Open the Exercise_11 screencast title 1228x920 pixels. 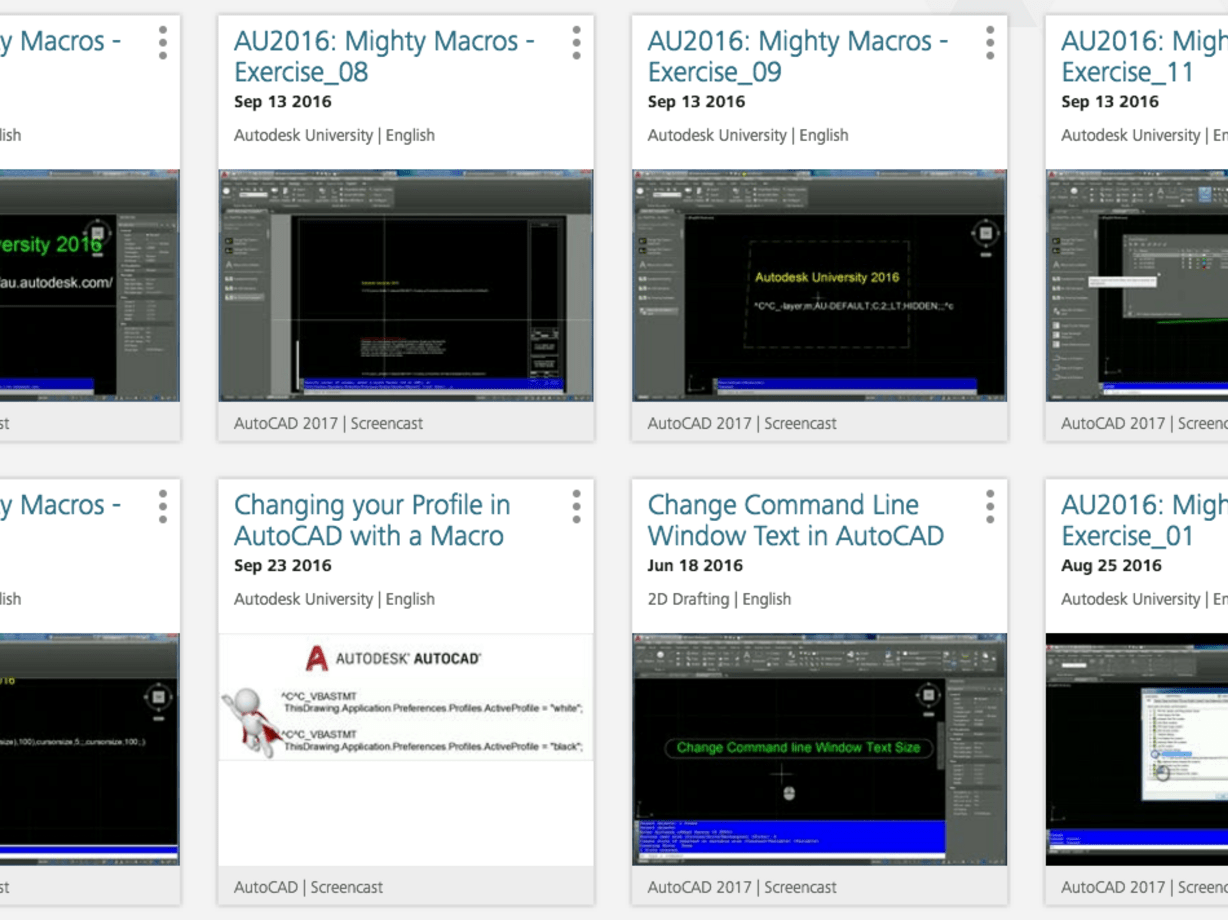(x=1144, y=56)
